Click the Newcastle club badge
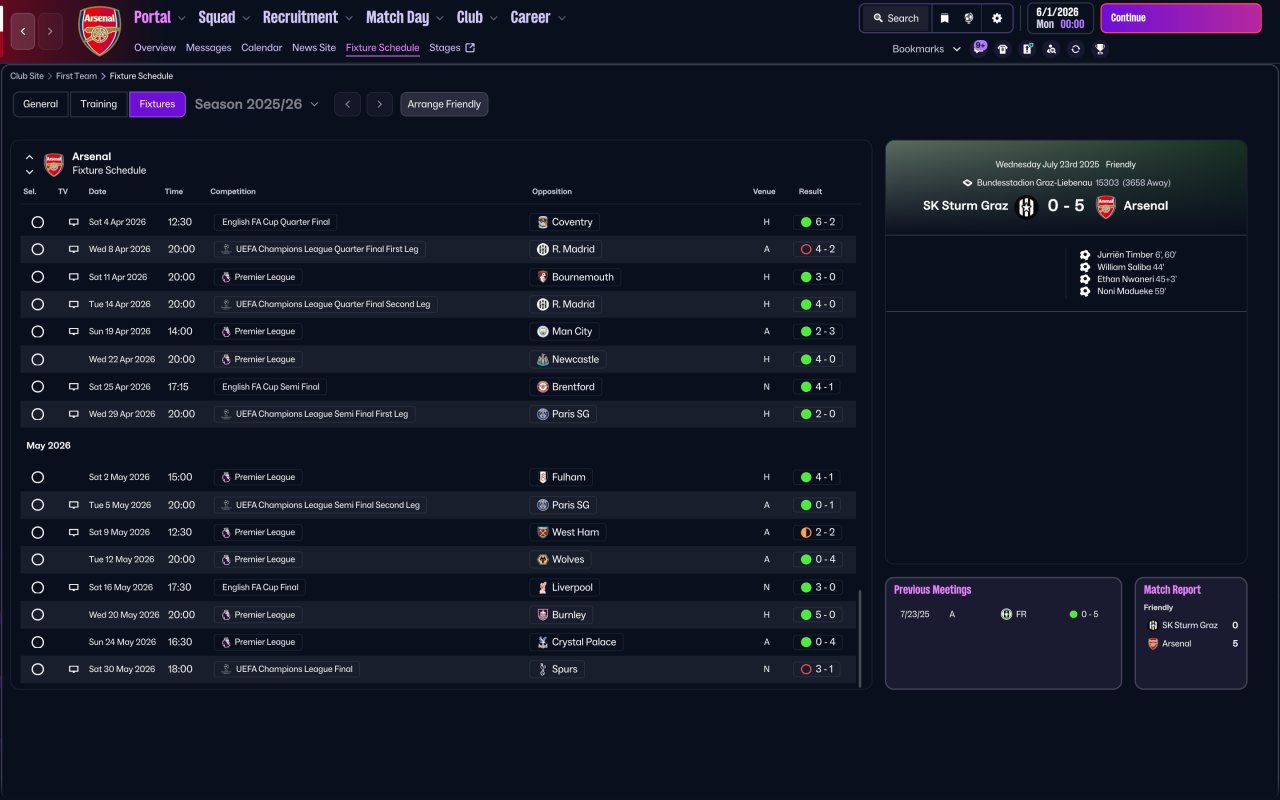Screen dimensions: 1280x800 [542, 359]
